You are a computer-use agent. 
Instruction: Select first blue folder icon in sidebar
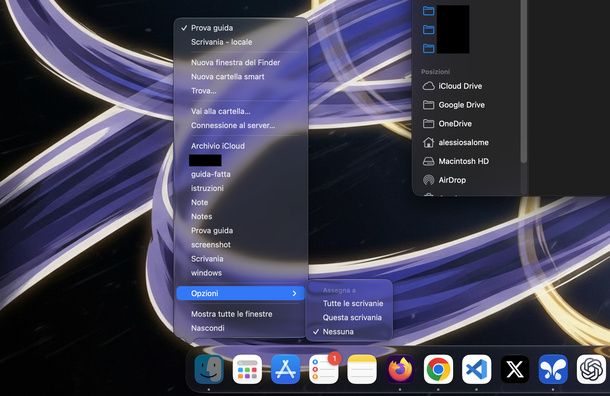[x=428, y=11]
